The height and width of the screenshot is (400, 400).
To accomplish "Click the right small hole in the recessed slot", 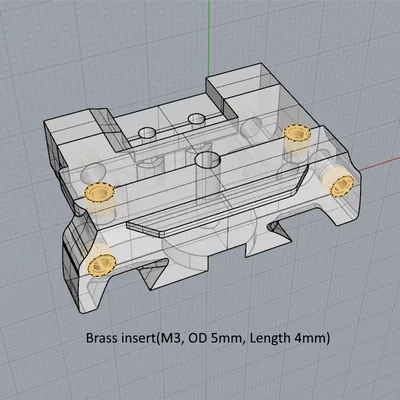I will pyautogui.click(x=196, y=118).
